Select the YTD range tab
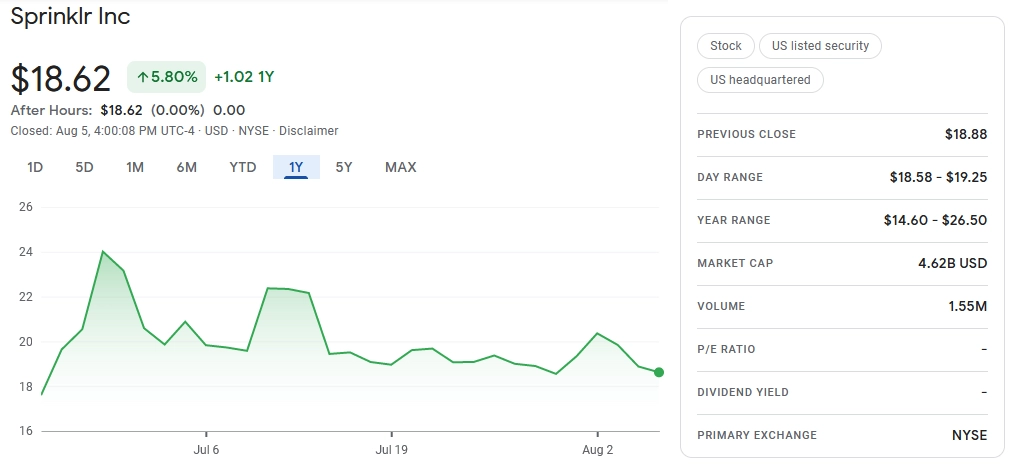This screenshot has height=464, width=1014. (243, 167)
